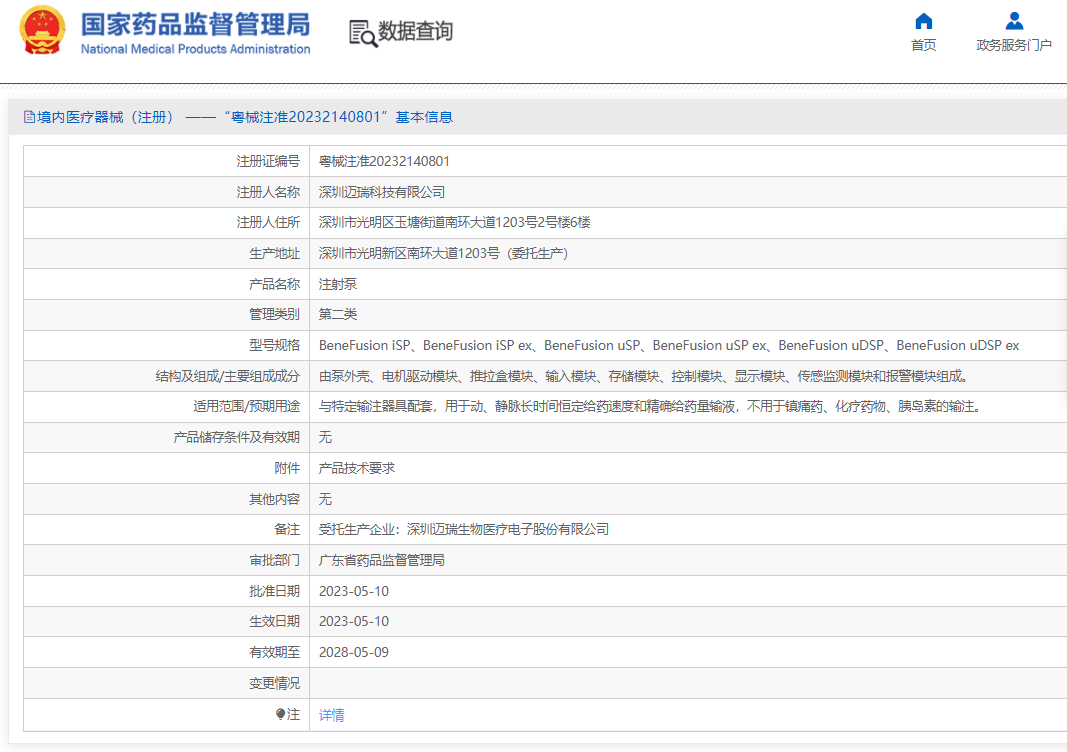Click the 管理类别 label

(274, 314)
